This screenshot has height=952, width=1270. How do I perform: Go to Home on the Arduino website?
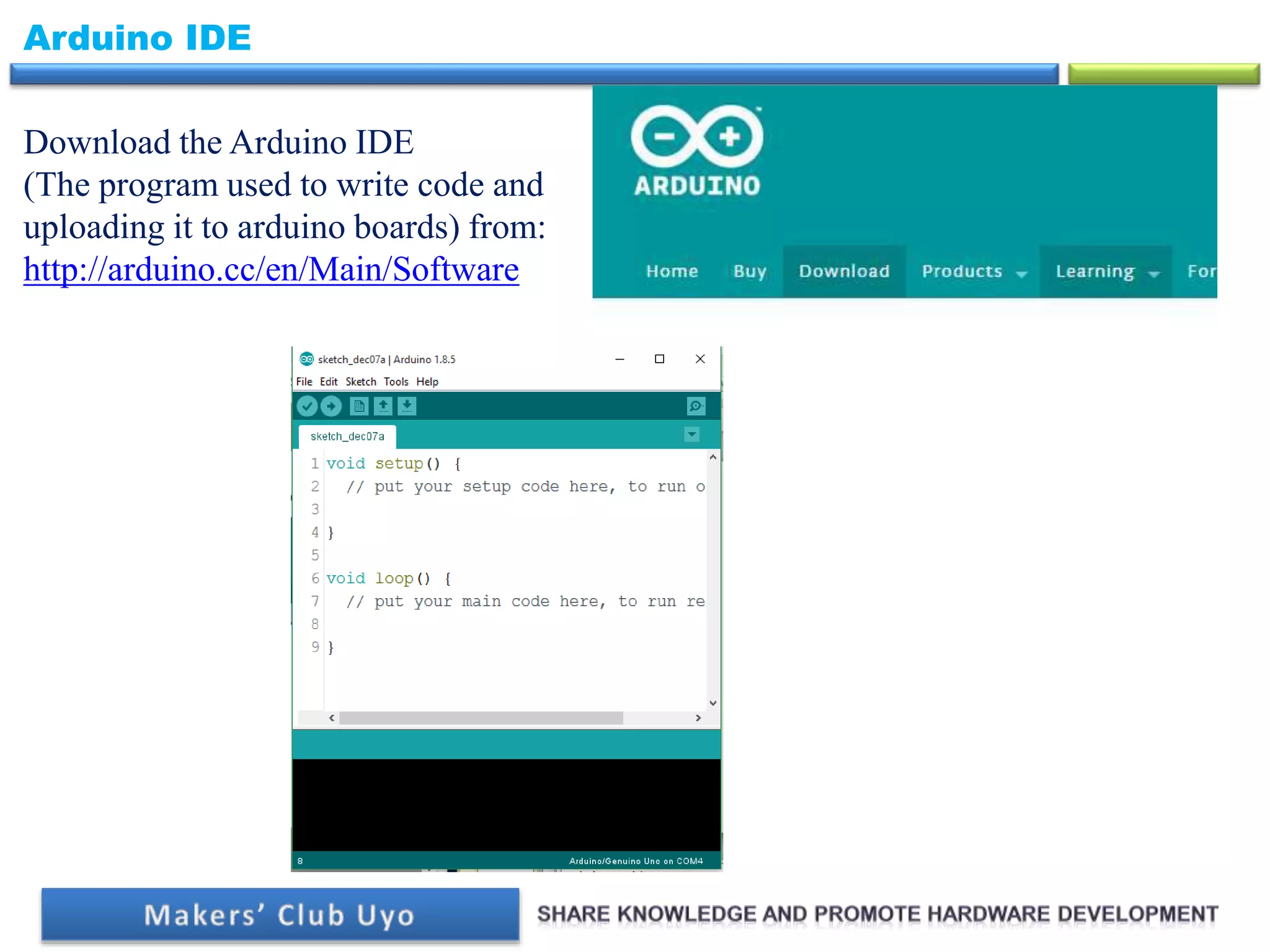(x=672, y=271)
